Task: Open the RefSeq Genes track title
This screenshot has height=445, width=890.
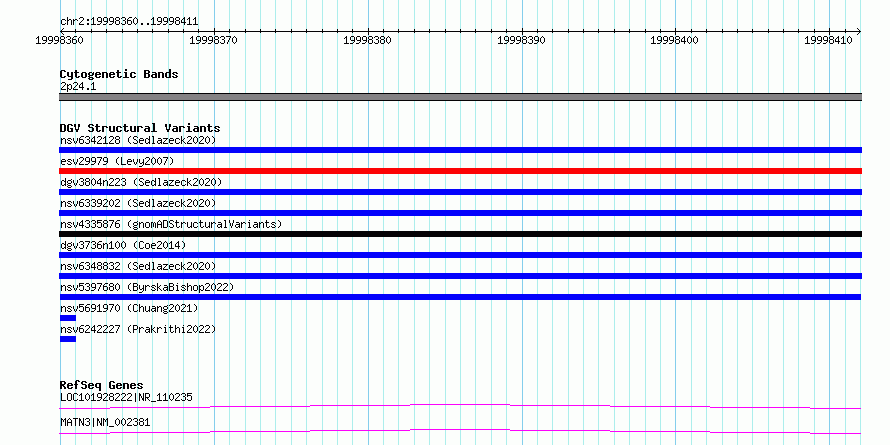Action: (101, 385)
